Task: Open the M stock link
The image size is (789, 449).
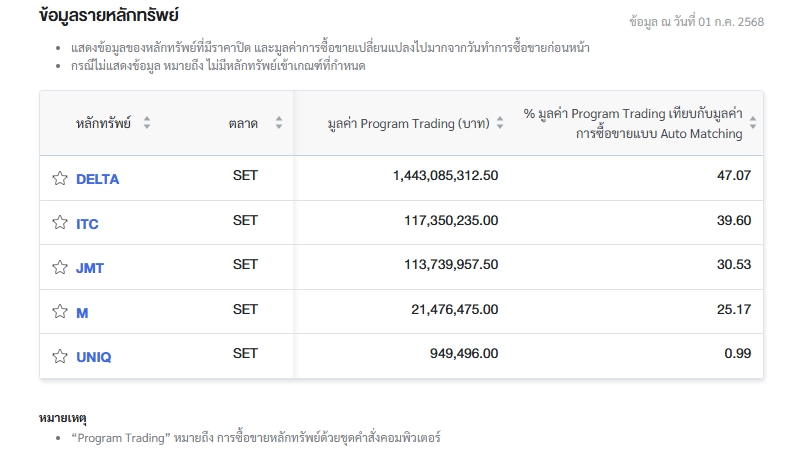Action: [x=82, y=312]
